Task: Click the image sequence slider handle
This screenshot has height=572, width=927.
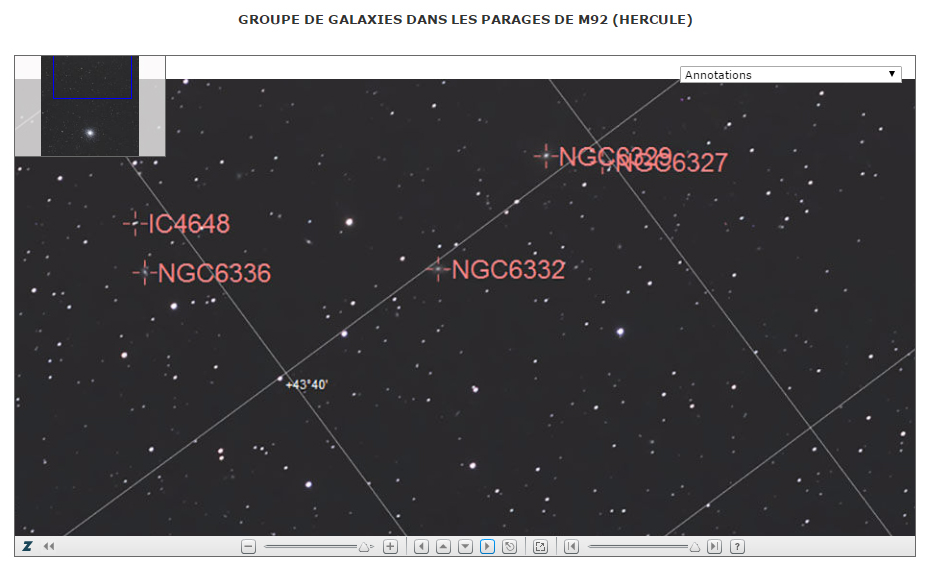Action: click(x=694, y=547)
